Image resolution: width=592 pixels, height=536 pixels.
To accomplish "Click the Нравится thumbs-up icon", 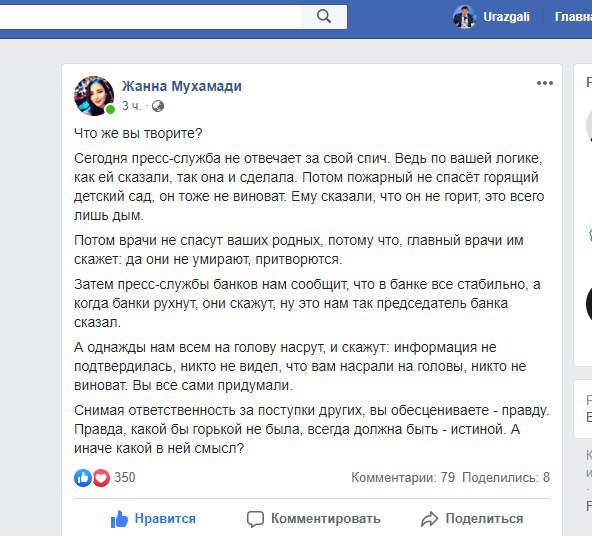I will [119, 519].
